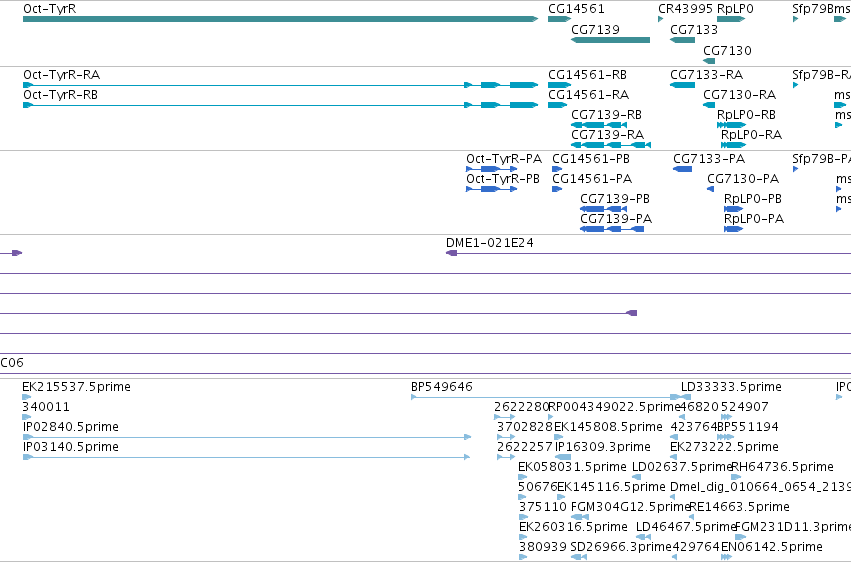Click the DME1-021E24 clone label
Screen dimensions: 851x562
(x=490, y=243)
